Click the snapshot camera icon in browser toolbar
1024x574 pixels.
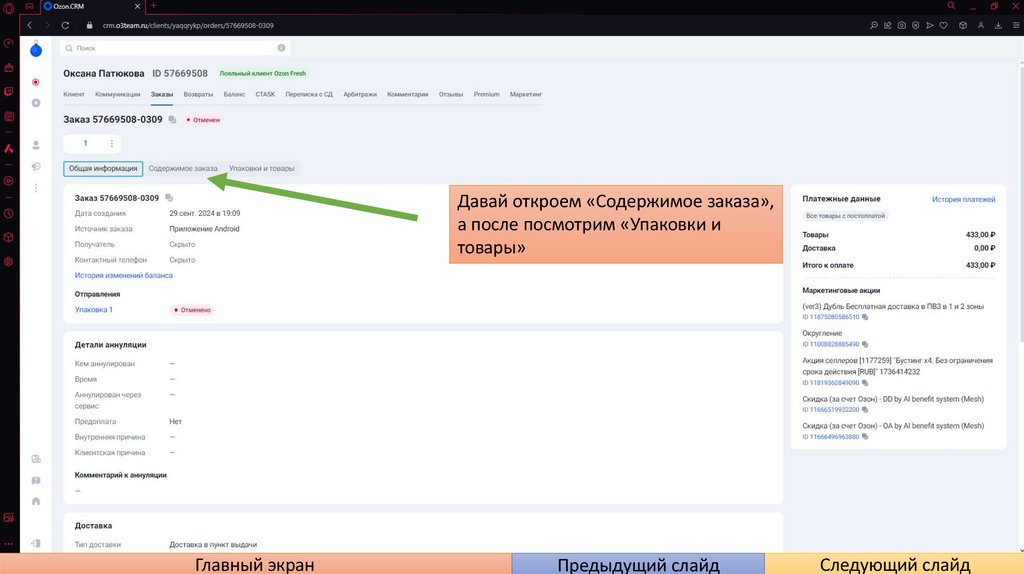[901, 25]
